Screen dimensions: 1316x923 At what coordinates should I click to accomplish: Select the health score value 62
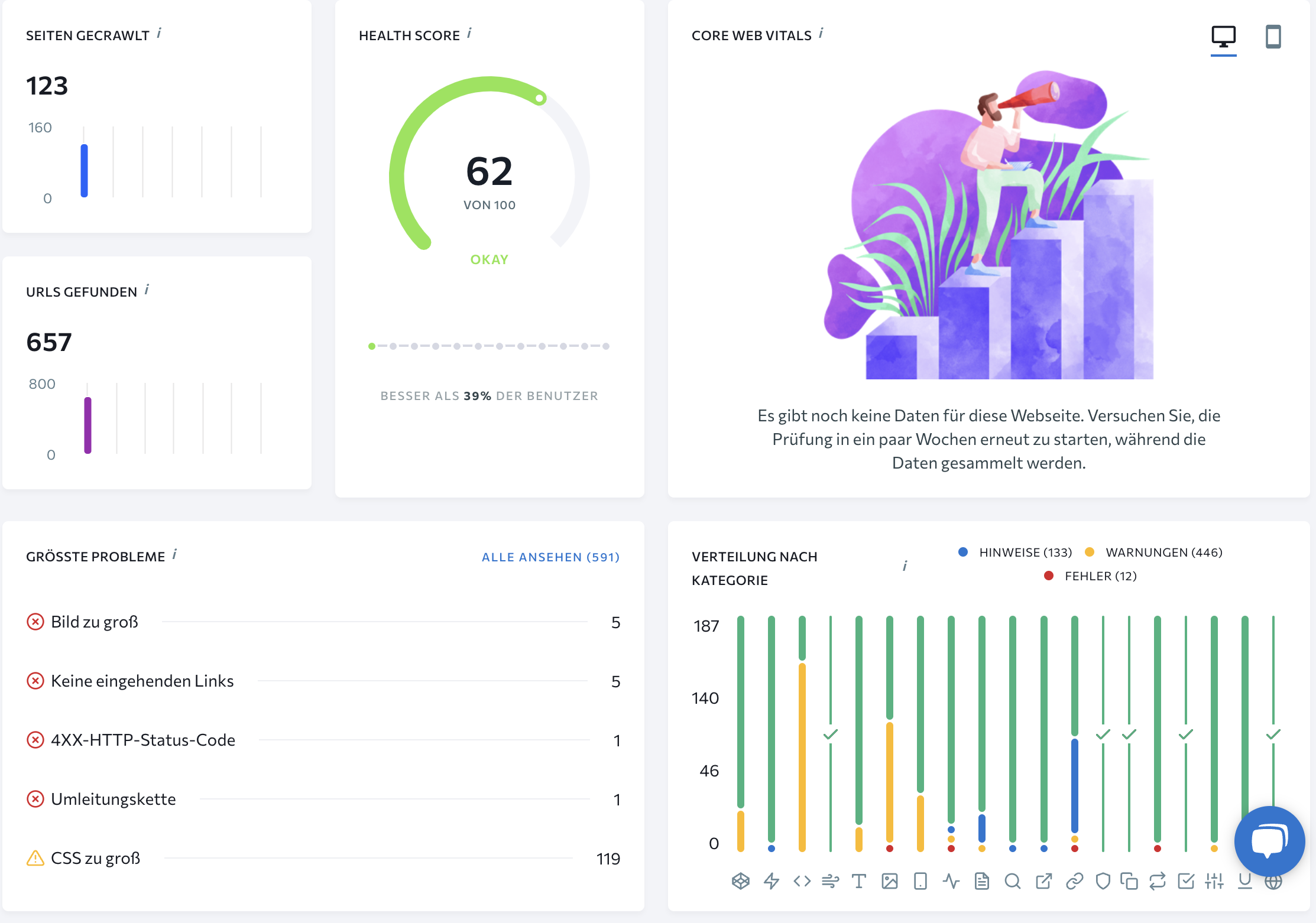(489, 171)
